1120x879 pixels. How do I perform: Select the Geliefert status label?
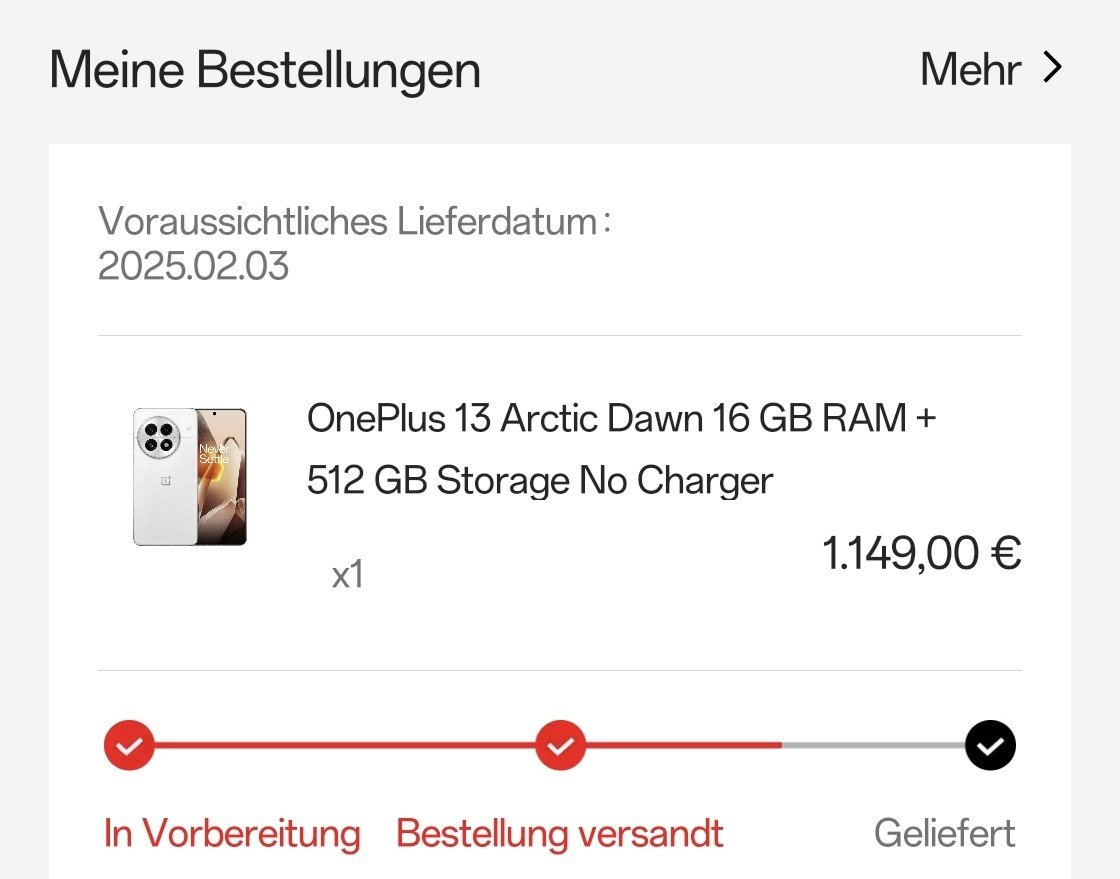point(944,833)
